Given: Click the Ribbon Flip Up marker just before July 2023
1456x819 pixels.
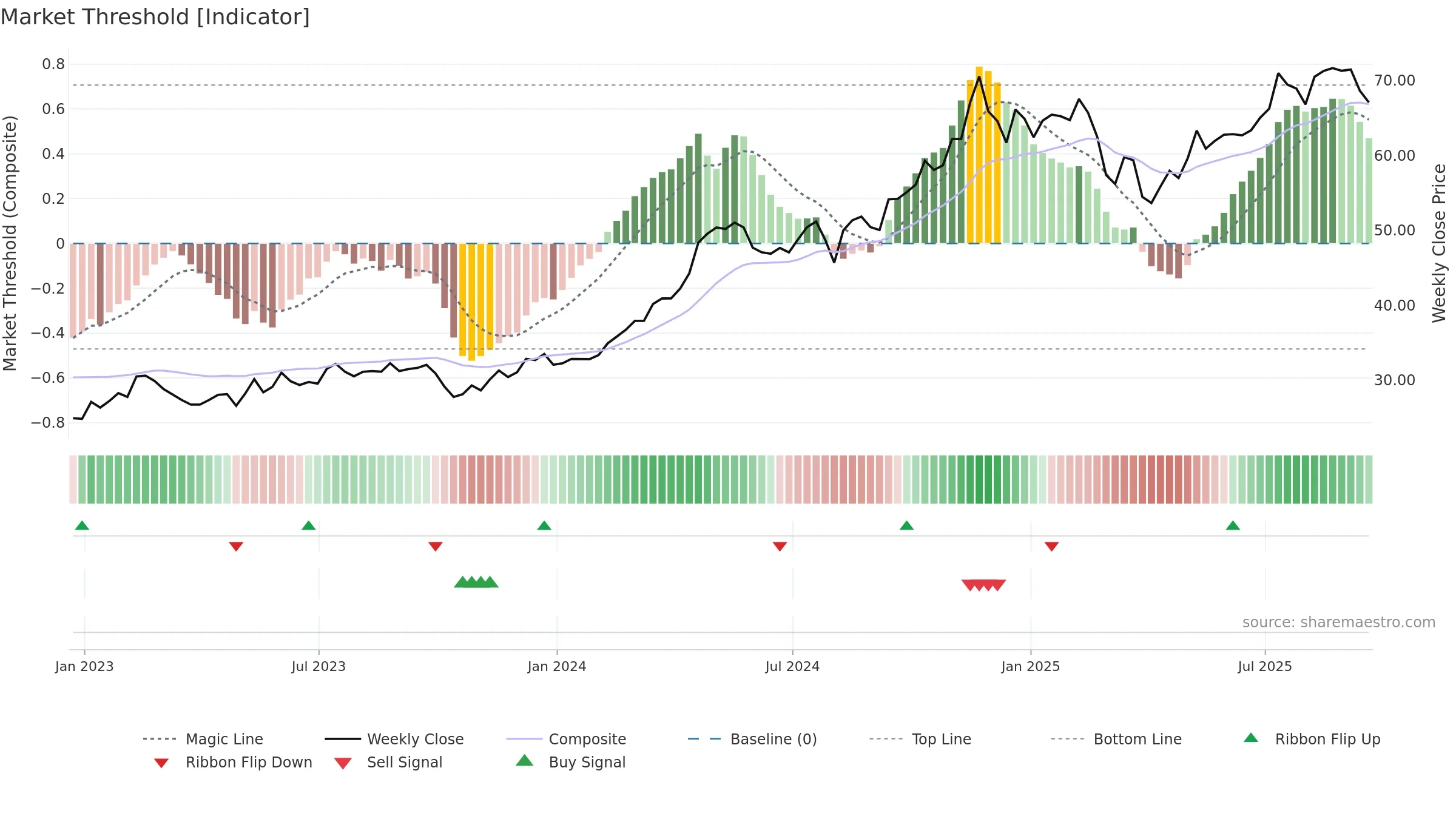Looking at the screenshot, I should coord(308,525).
